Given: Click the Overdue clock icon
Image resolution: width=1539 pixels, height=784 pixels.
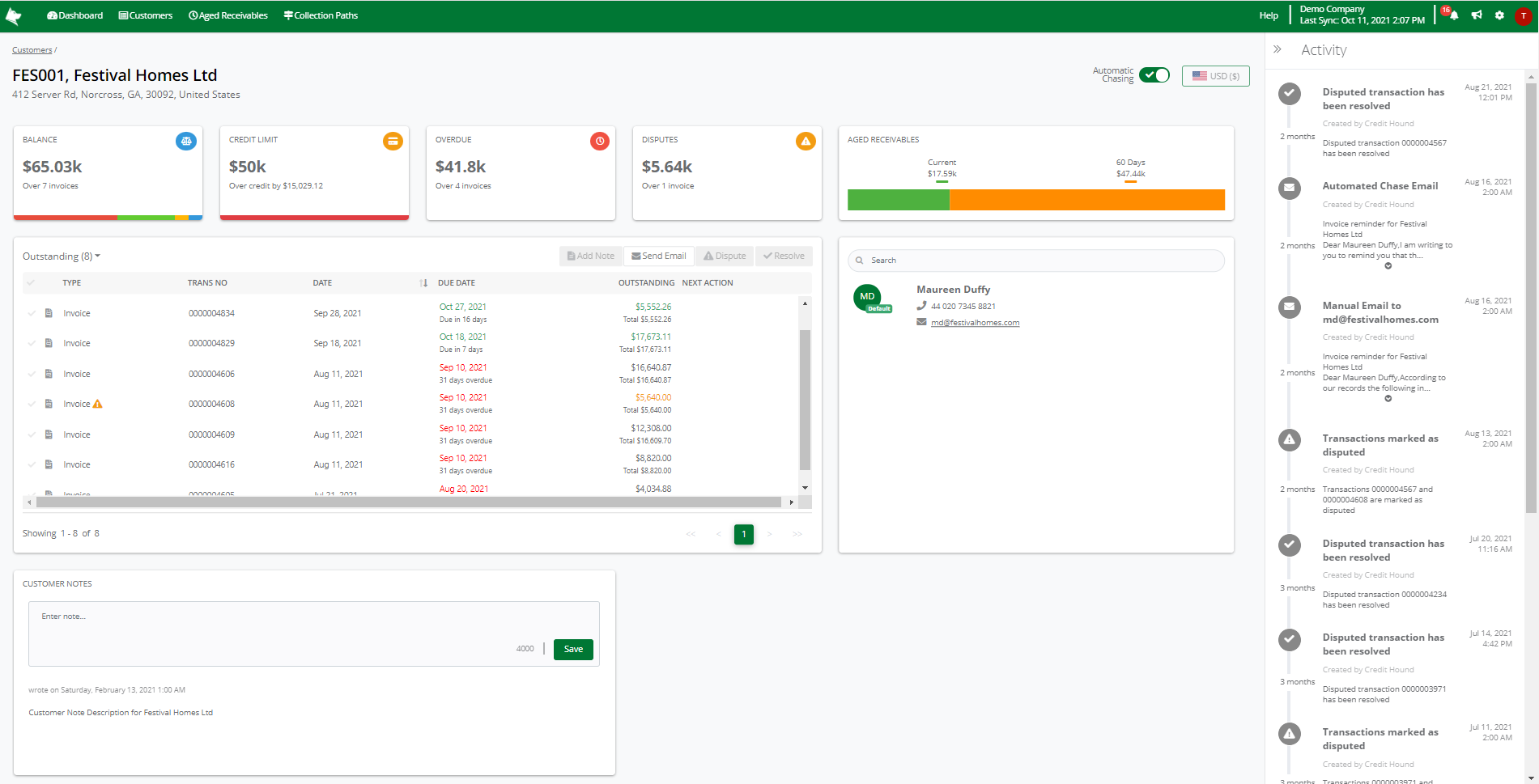Looking at the screenshot, I should point(600,141).
